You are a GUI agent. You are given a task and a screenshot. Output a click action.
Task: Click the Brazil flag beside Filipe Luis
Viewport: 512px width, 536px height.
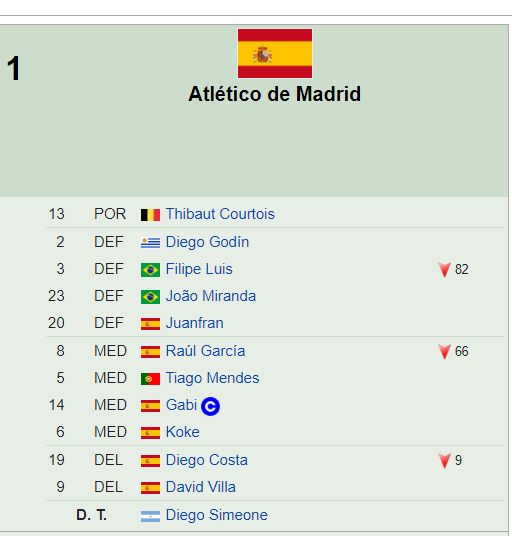pos(150,270)
